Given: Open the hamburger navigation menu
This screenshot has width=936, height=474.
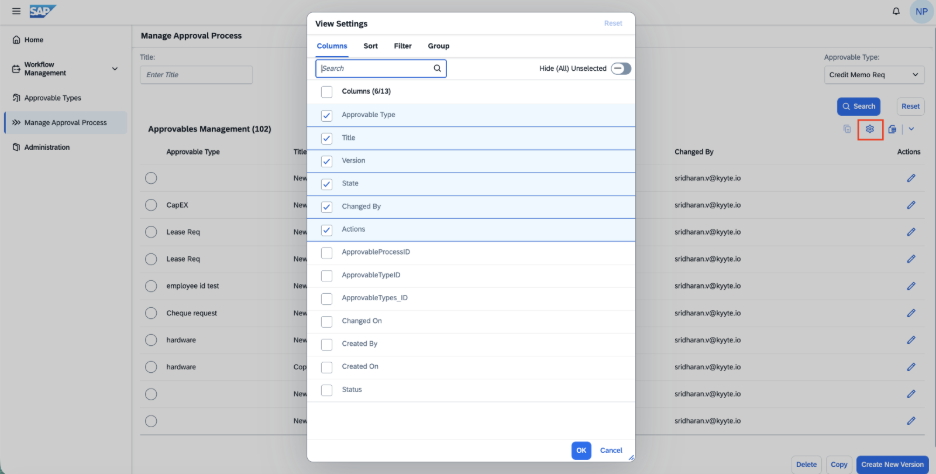Looking at the screenshot, I should click(x=16, y=11).
